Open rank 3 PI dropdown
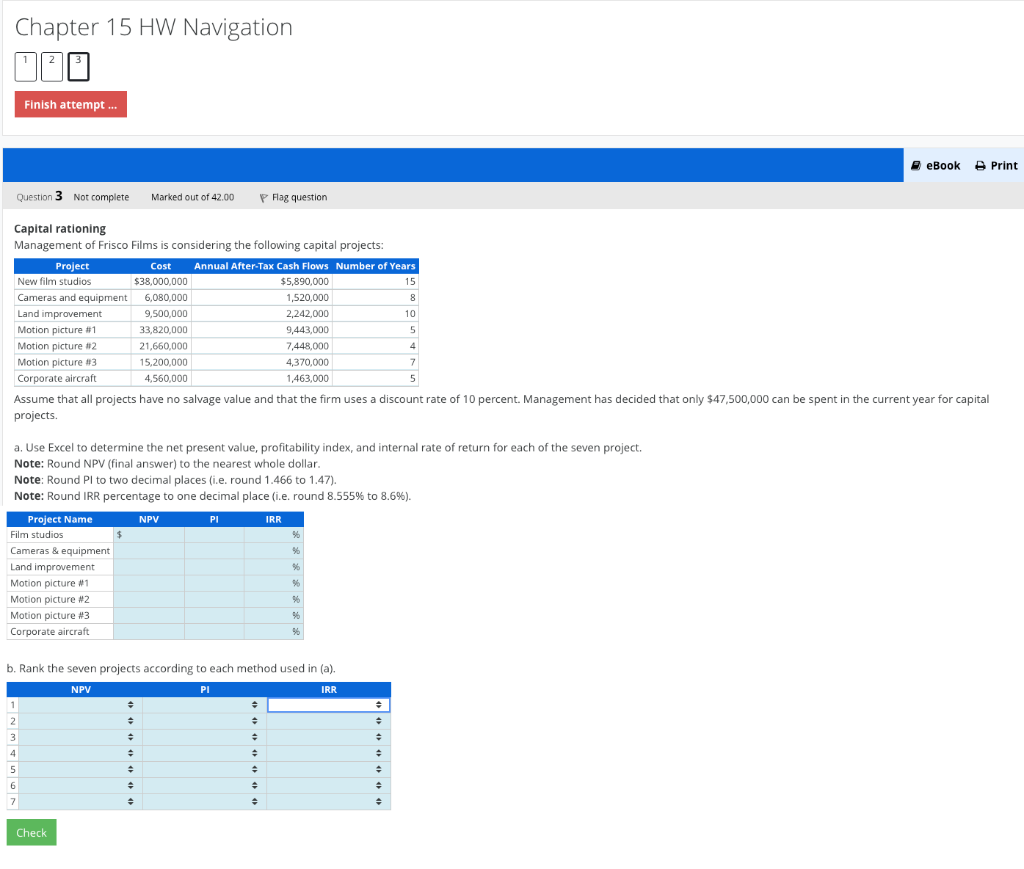1024x869 pixels. click(204, 737)
